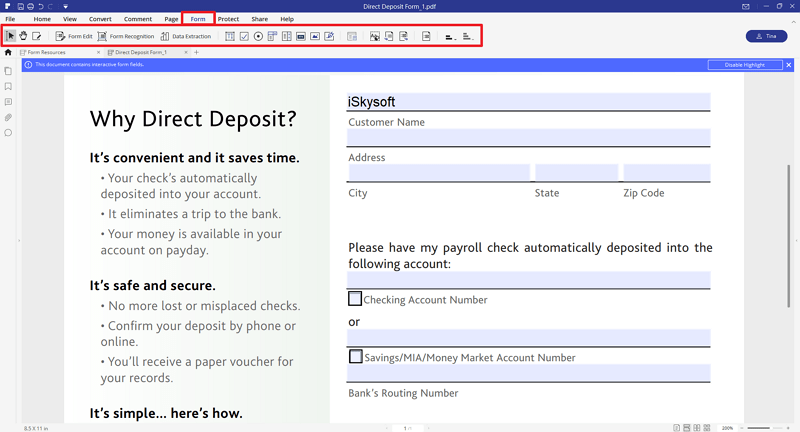Dismiss the interactive form fields notification
800x432 pixels.
789,65
